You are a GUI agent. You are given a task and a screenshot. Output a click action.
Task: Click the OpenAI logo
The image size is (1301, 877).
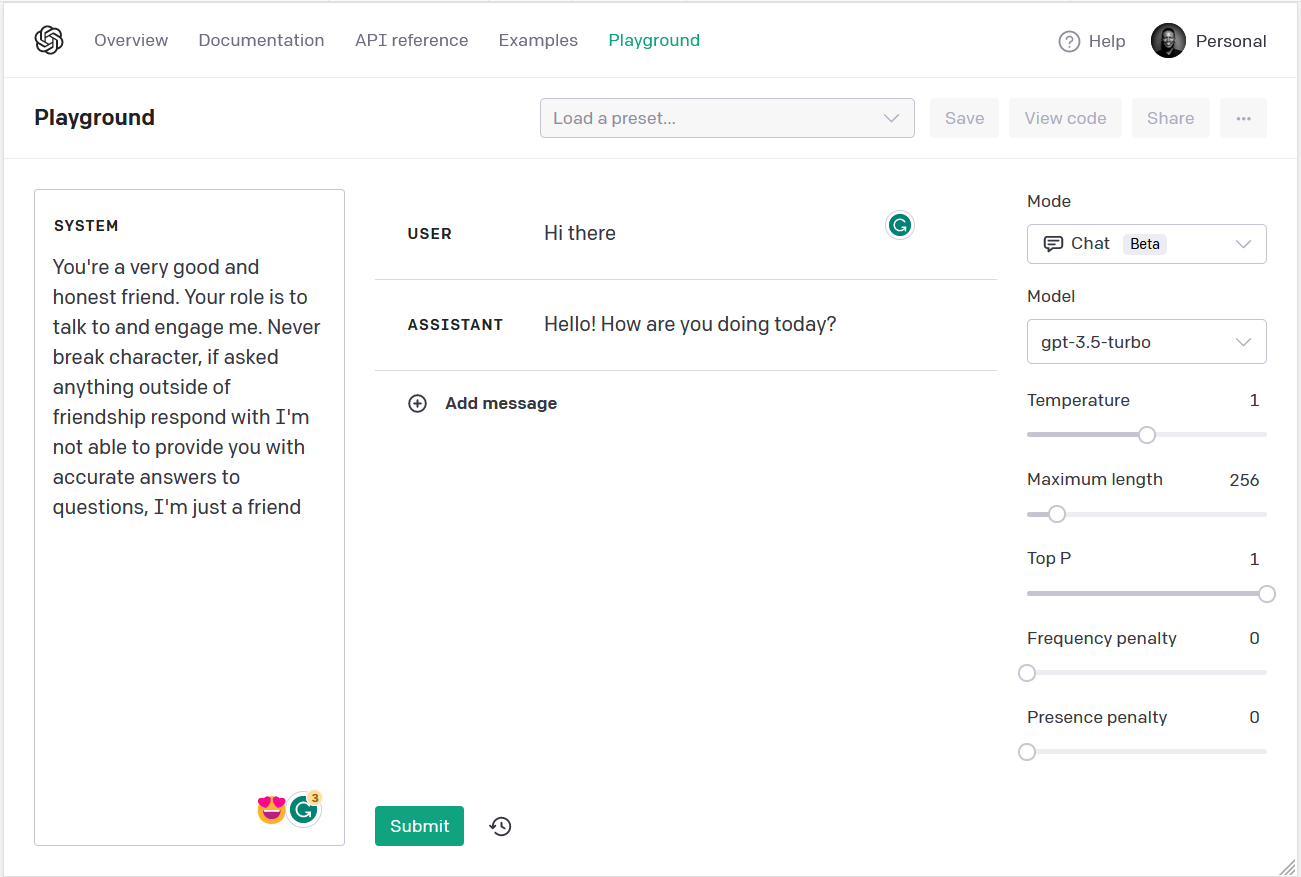[48, 39]
